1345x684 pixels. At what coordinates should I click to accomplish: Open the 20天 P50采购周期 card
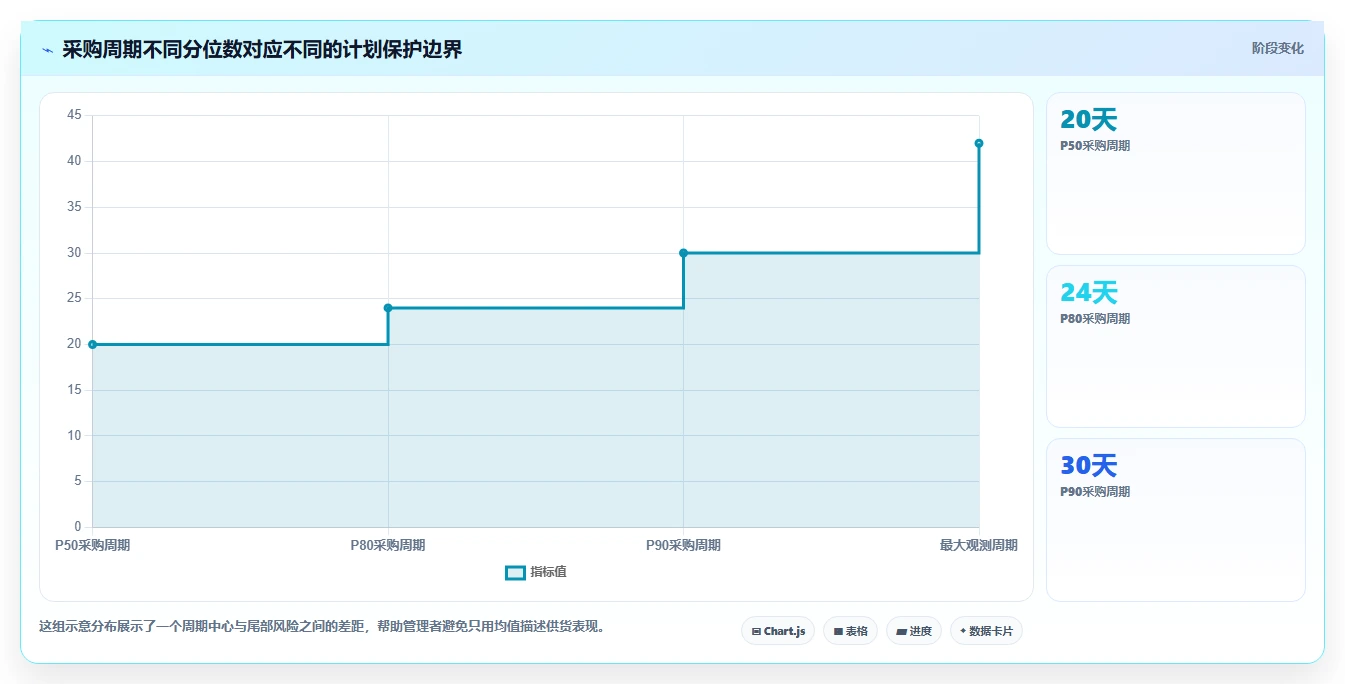pos(1176,174)
